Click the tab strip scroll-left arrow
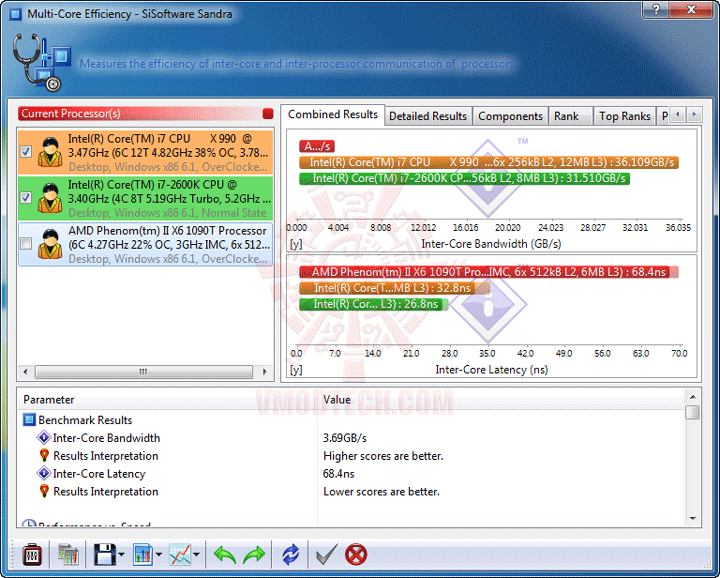720x578 pixels. tap(678, 114)
